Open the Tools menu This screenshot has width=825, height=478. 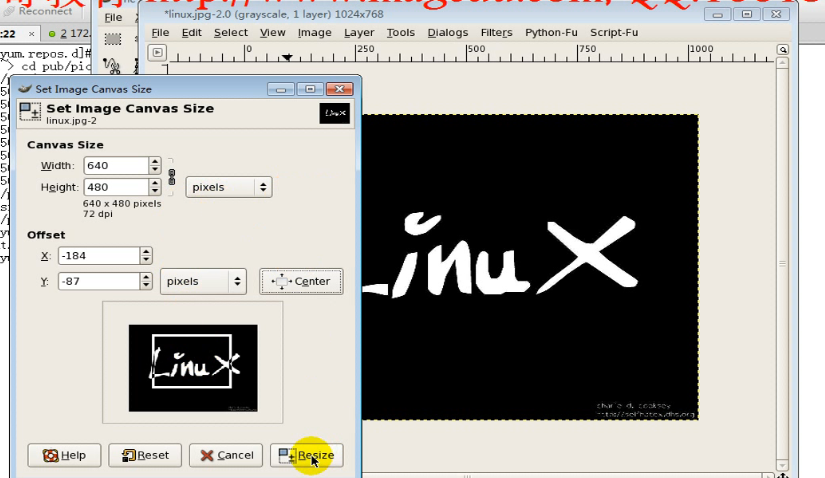click(x=400, y=33)
